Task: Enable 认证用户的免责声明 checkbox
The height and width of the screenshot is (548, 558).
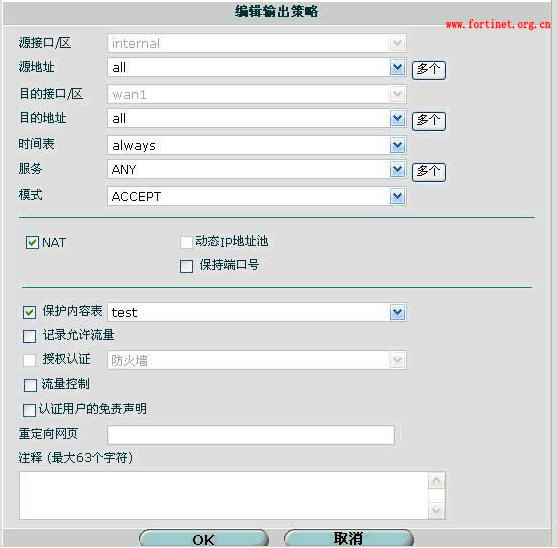Action: click(x=29, y=410)
